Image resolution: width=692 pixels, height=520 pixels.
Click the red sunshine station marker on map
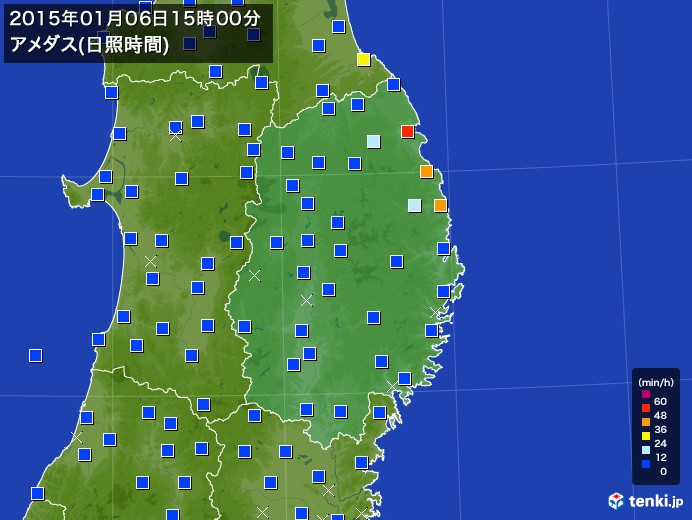407,131
